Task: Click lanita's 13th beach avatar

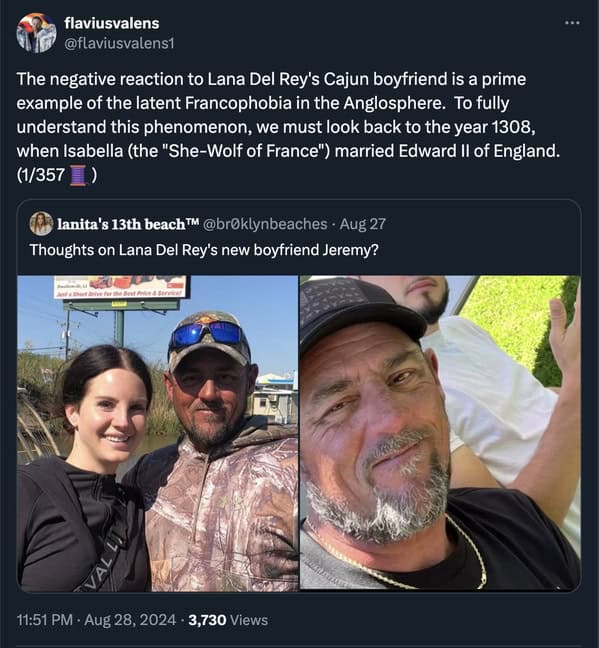Action: pos(41,224)
